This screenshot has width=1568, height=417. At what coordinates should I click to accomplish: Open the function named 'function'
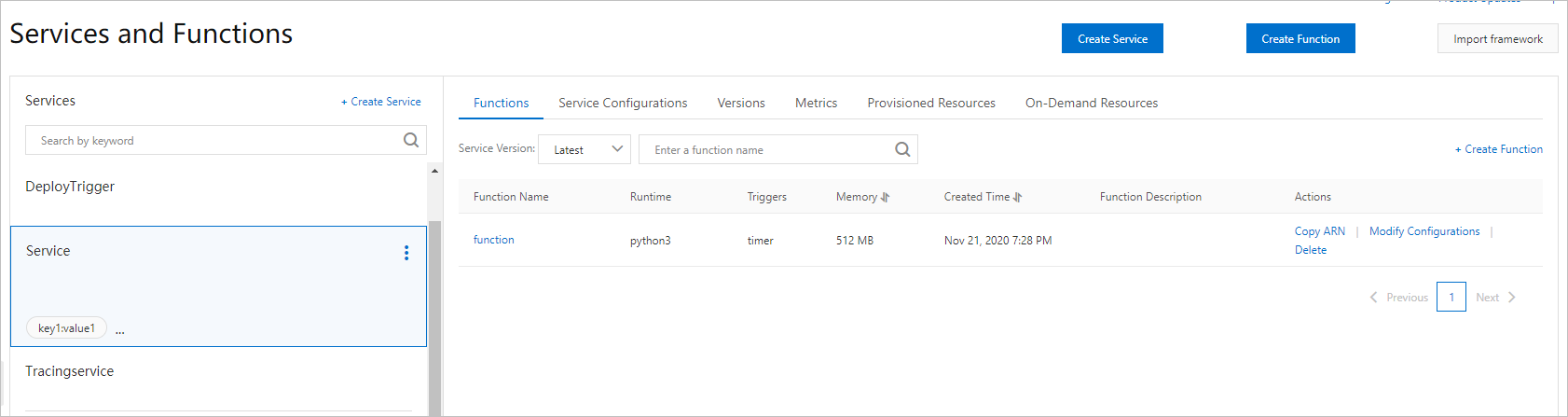tap(494, 240)
